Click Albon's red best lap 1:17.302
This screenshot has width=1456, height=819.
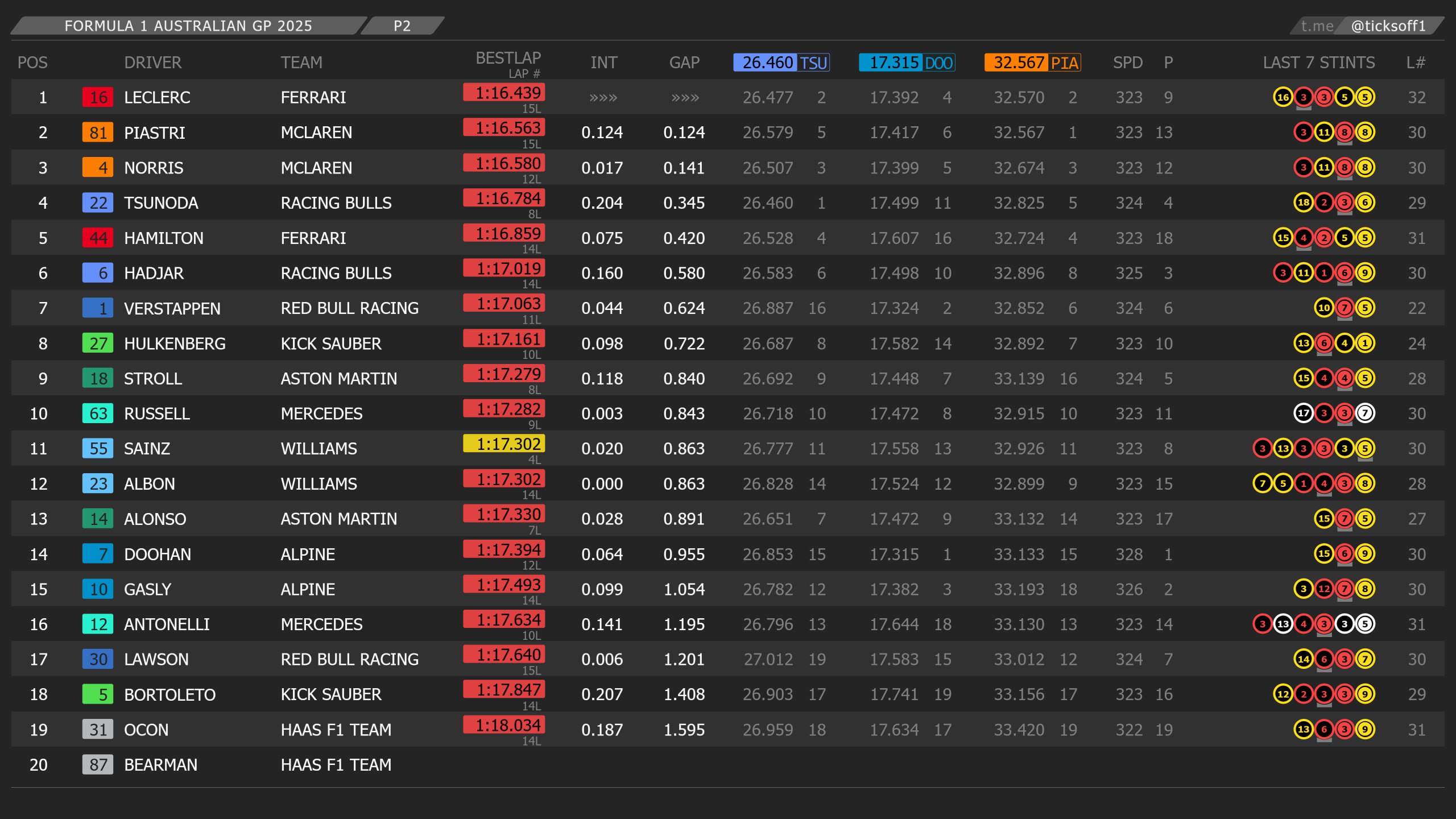pyautogui.click(x=504, y=479)
